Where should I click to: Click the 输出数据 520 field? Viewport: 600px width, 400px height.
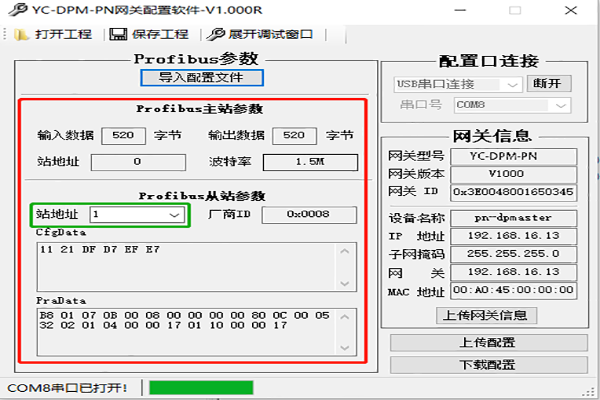294,136
